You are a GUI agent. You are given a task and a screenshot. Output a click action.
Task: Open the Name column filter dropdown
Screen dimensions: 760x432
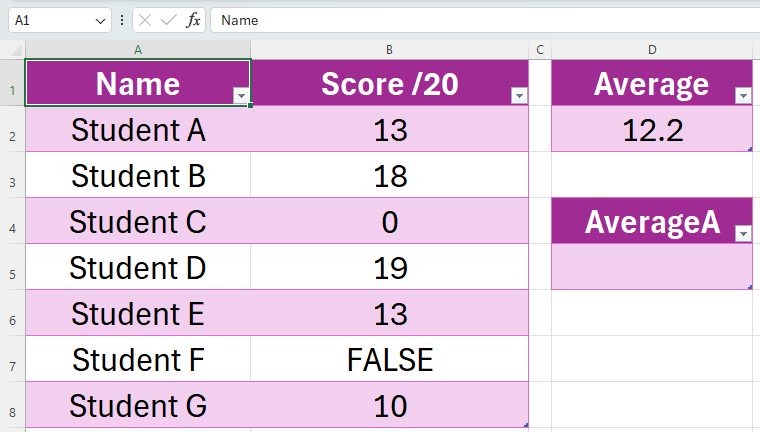(240, 95)
